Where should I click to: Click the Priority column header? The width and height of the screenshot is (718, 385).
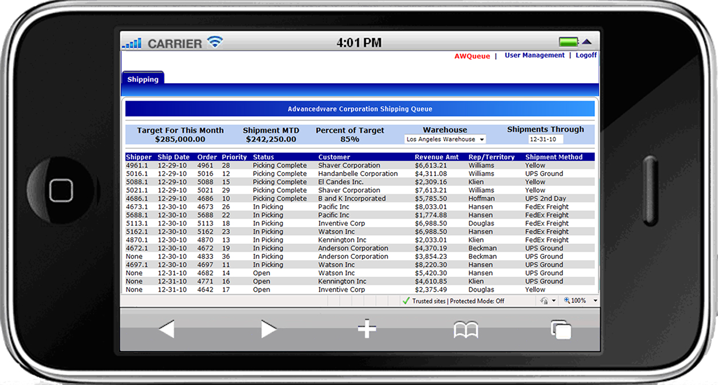tap(234, 157)
